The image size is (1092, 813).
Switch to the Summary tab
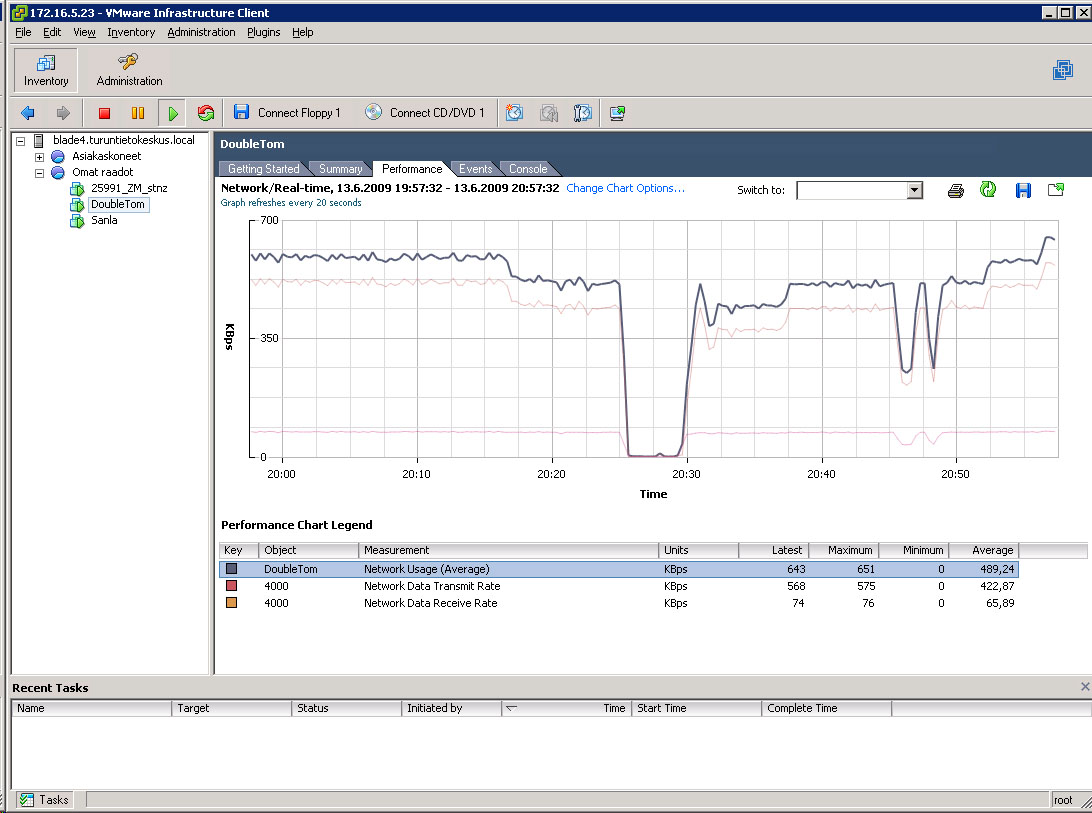coord(340,169)
